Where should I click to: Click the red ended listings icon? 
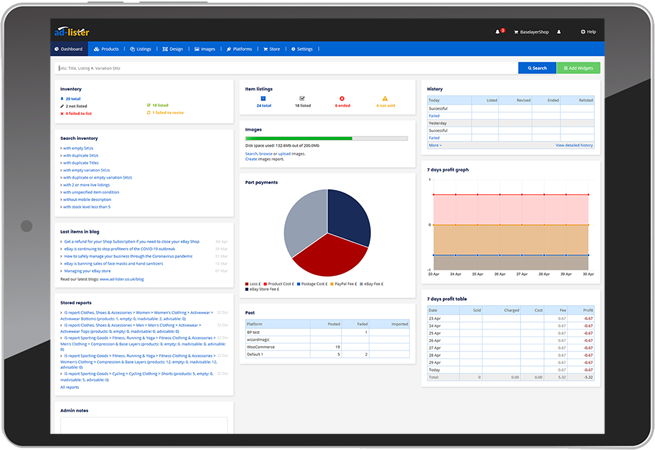pos(342,98)
